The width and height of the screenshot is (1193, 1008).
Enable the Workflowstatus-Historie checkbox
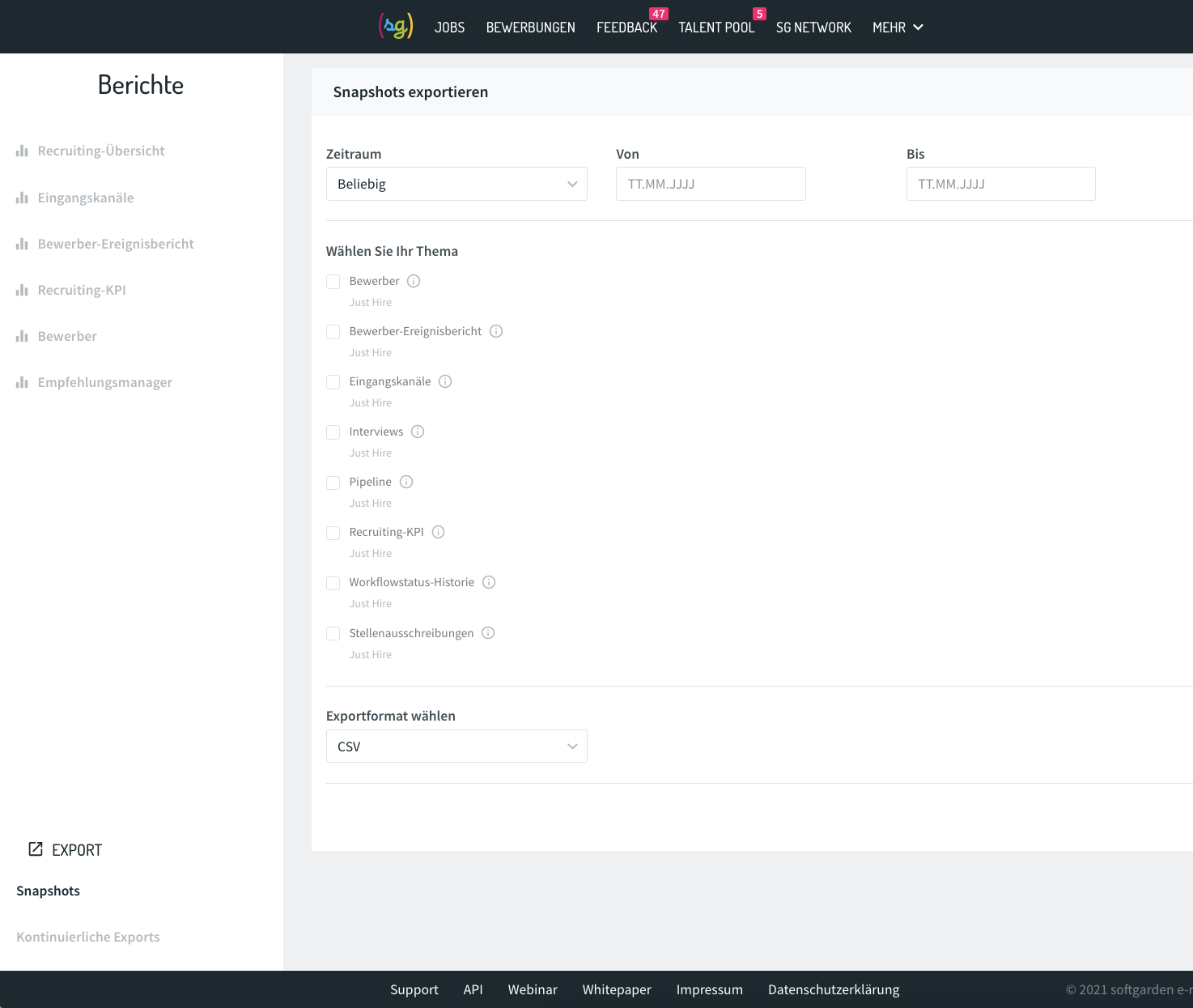[333, 583]
